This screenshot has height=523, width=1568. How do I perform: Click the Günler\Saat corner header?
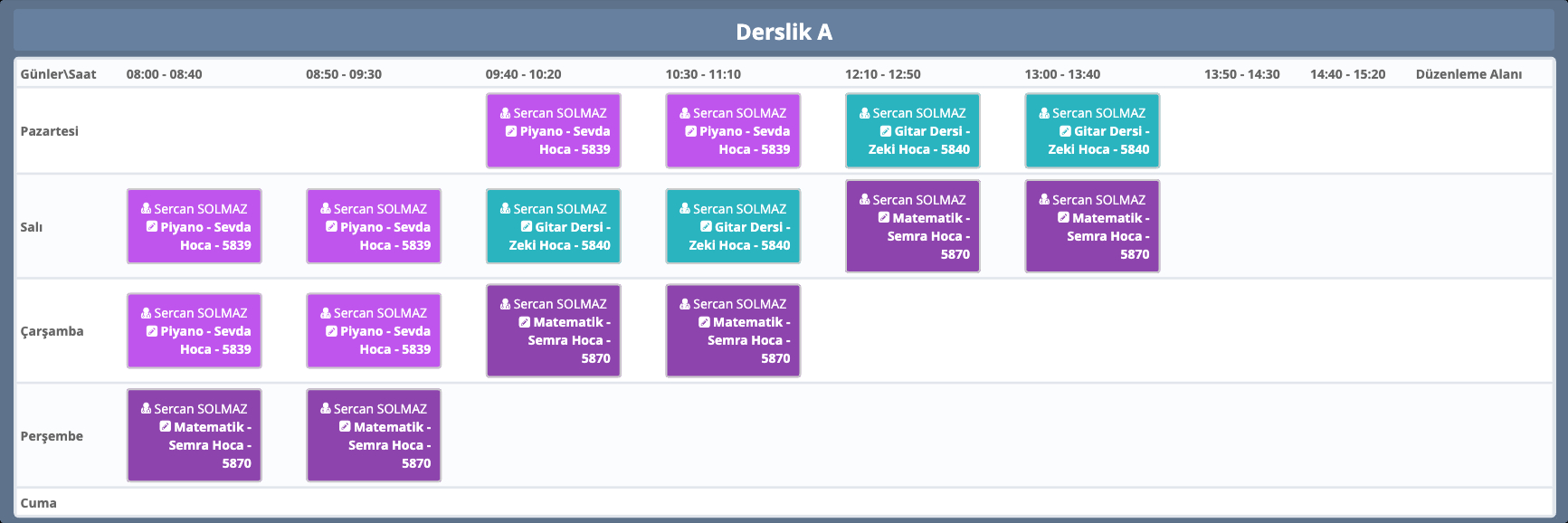click(x=58, y=74)
